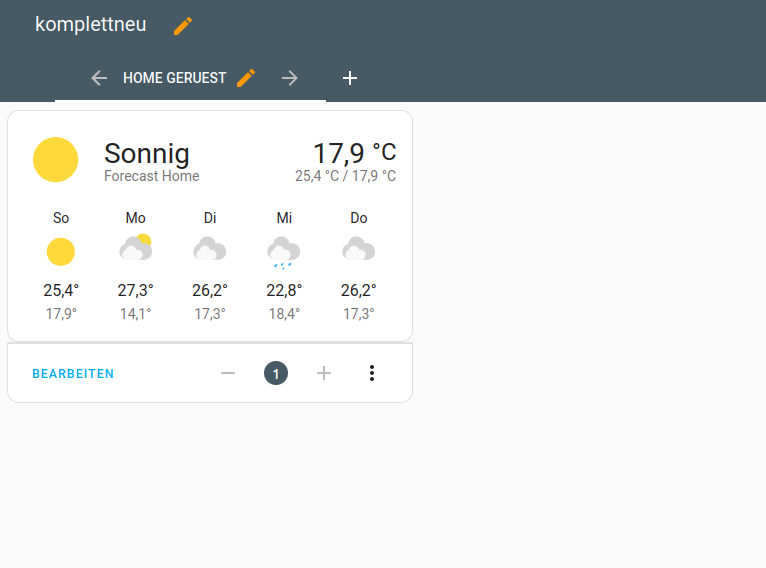Select the HOME GERUEST tab
Viewport: 766px width, 568px height.
pos(174,78)
